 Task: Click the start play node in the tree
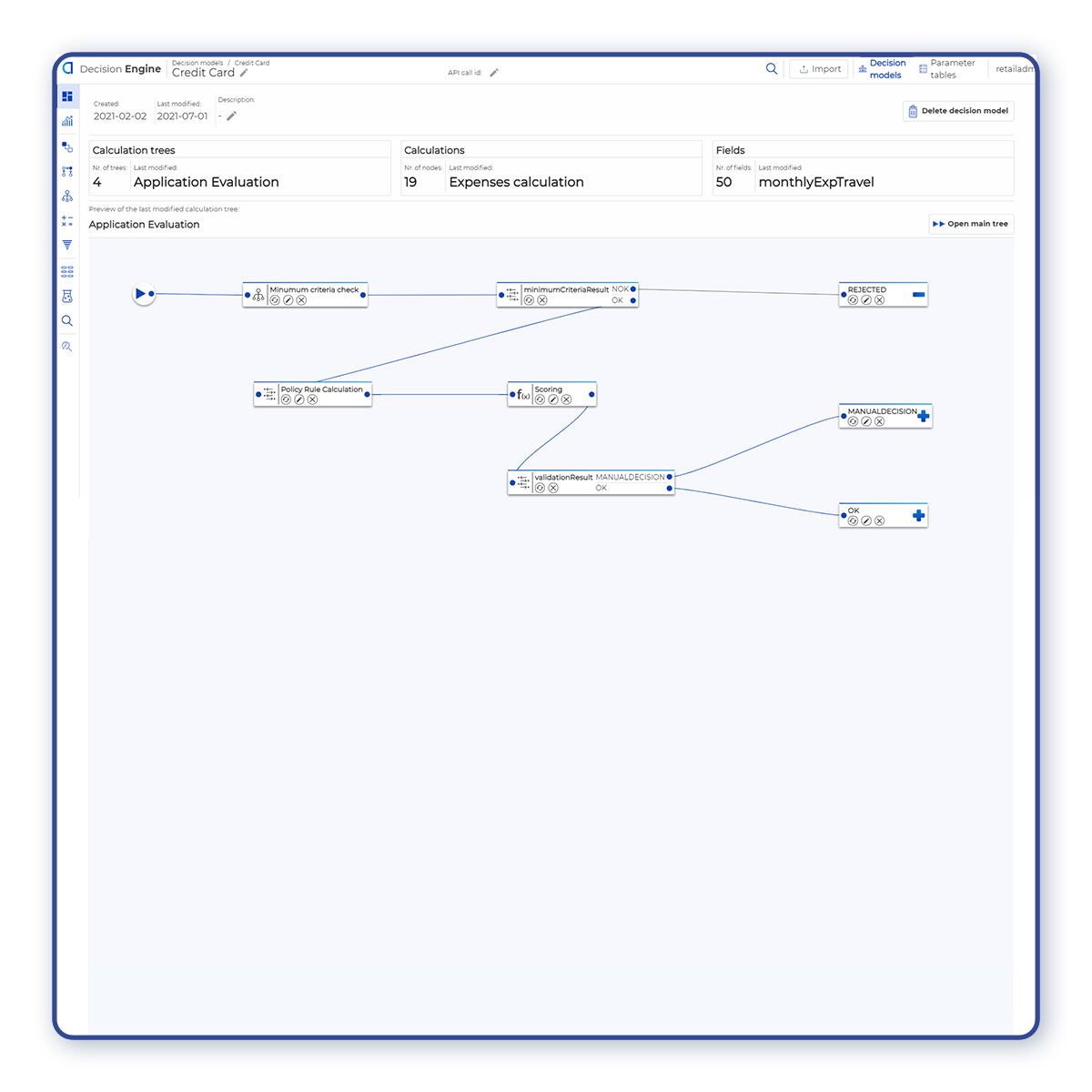[141, 294]
